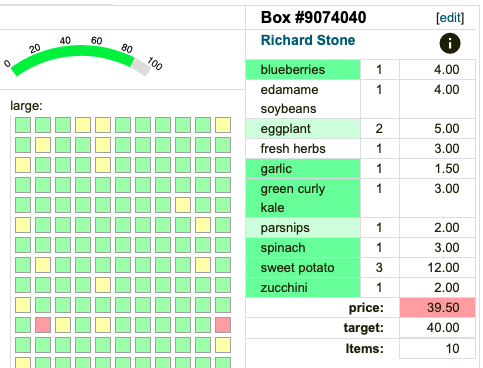
Task: Select the sweet potato row
Action: coord(361,268)
